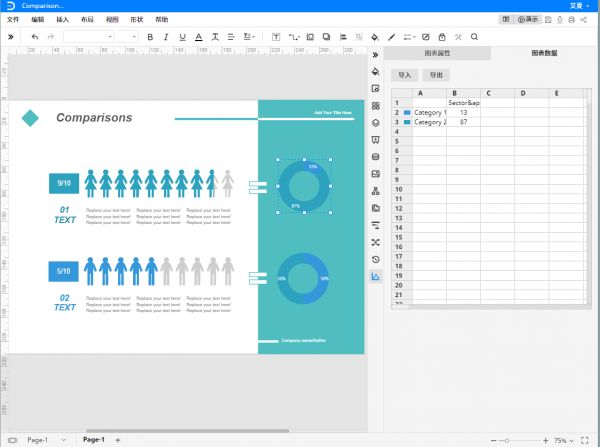
Task: Open the 插入 menu
Action: click(63, 19)
